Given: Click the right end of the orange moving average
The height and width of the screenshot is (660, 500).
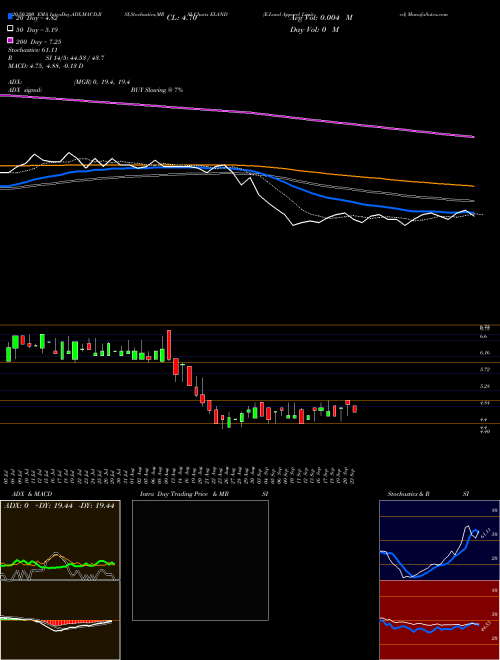Looking at the screenshot, I should tap(473, 186).
